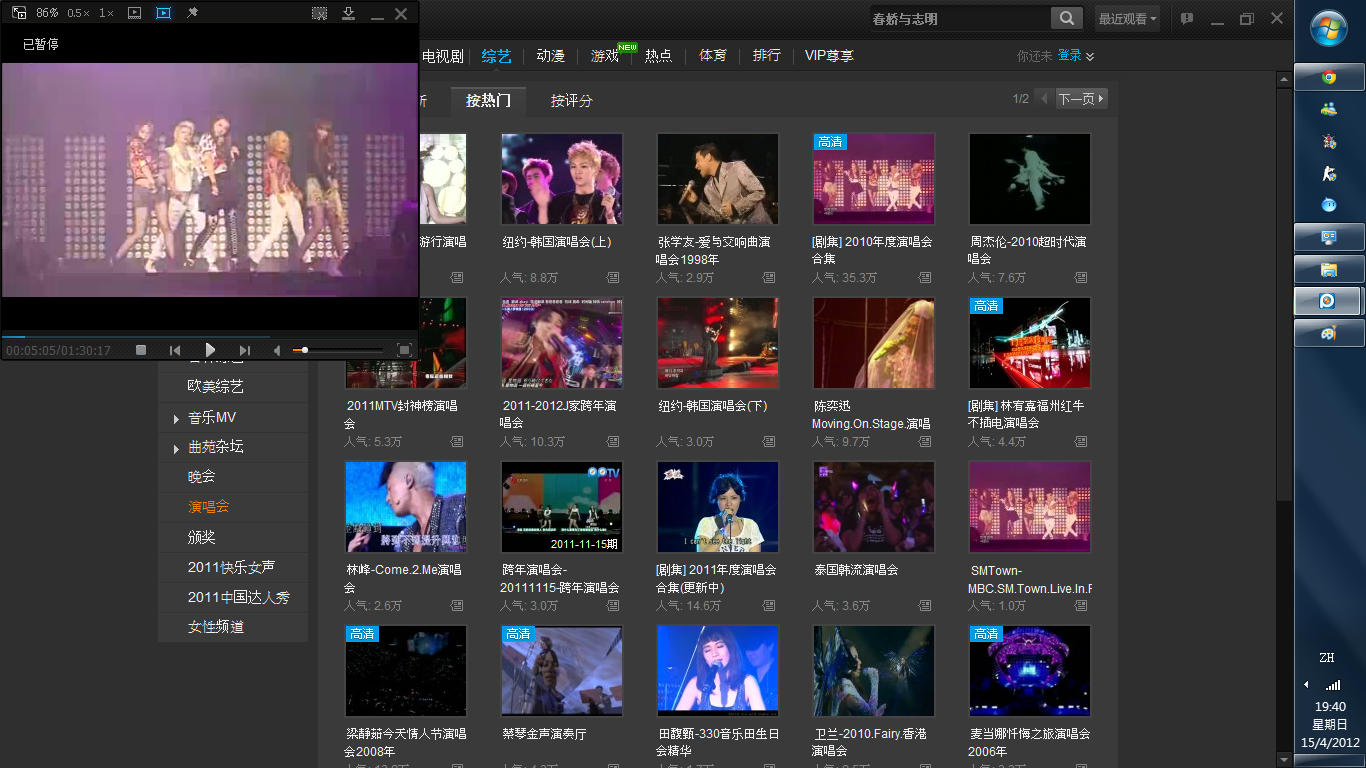
Task: Set player scale to 1×
Action: coord(106,13)
